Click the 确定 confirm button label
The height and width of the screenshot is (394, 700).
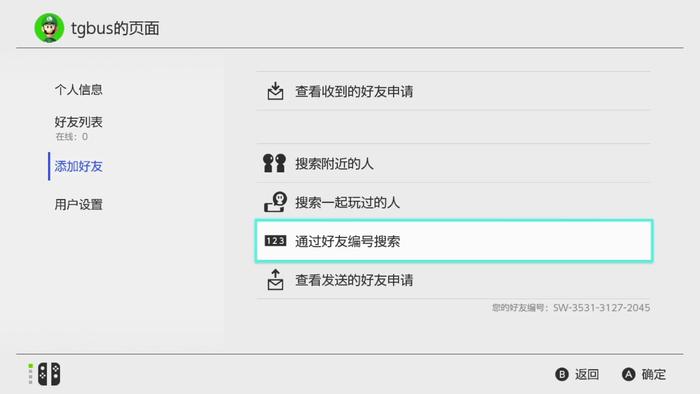(x=654, y=374)
